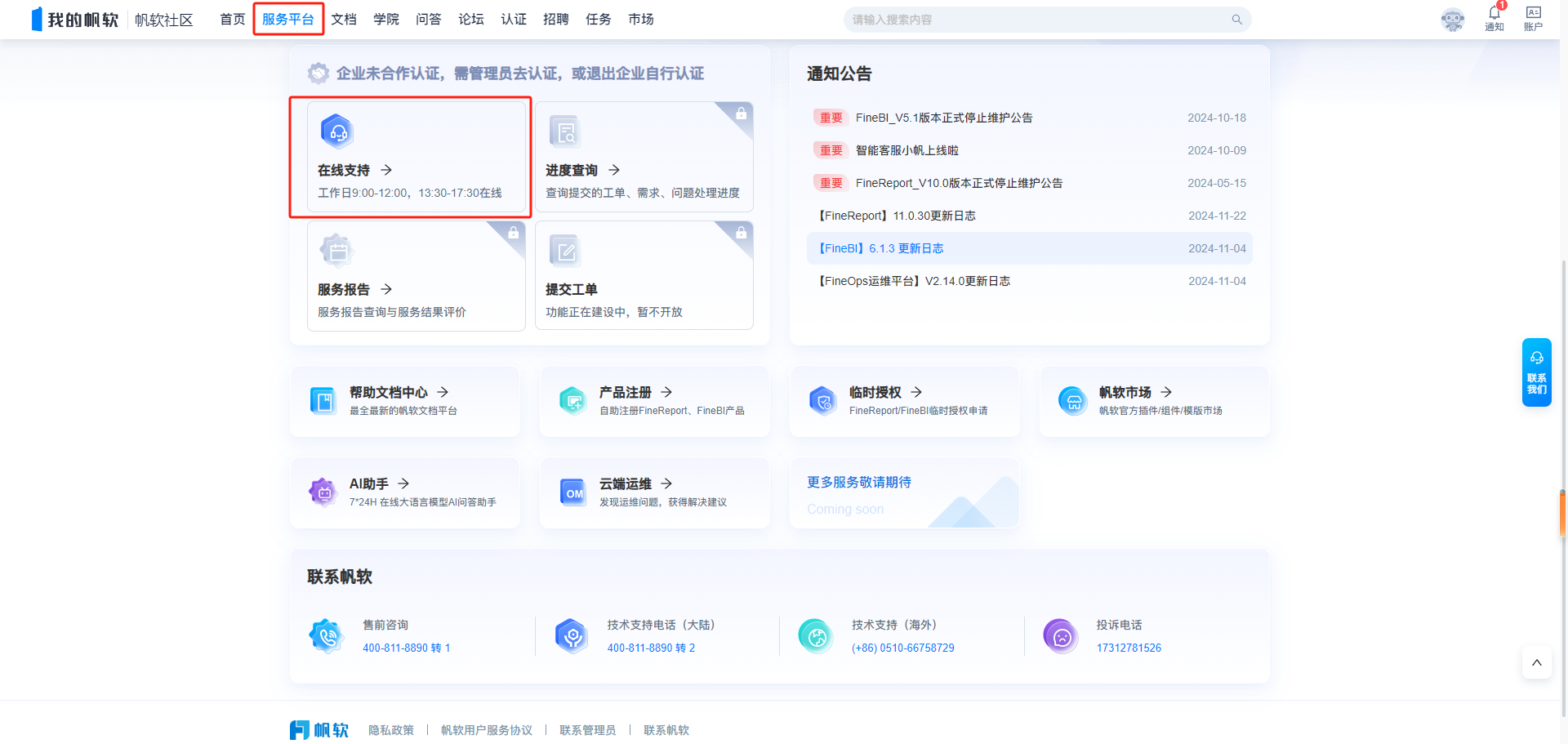1568x744 pixels.
Task: Click the 提交工单 edit icon
Action: 564,250
